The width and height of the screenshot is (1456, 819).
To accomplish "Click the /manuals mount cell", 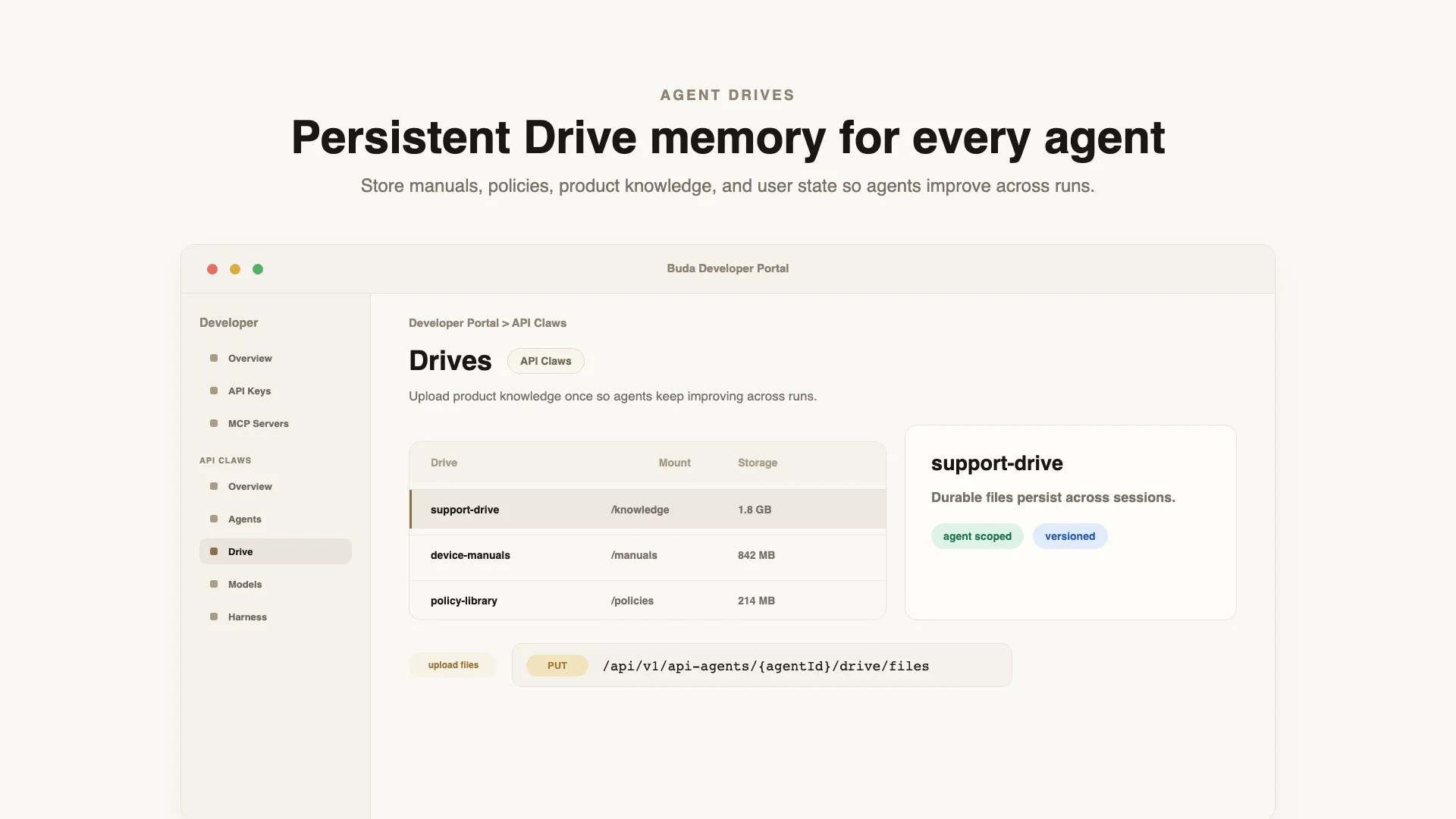I will pos(634,555).
